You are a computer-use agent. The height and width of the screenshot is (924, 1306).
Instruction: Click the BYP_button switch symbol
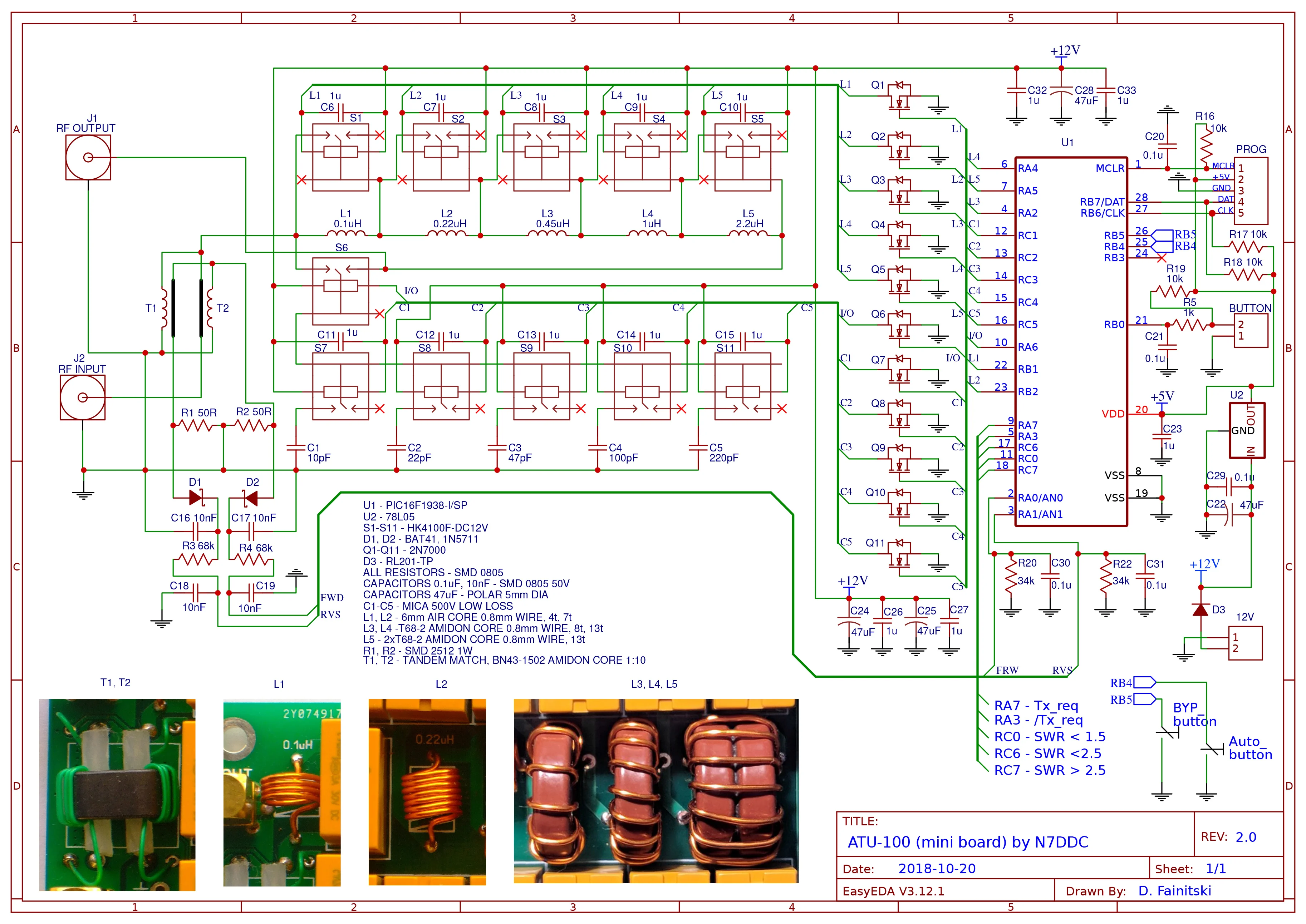(x=1168, y=733)
